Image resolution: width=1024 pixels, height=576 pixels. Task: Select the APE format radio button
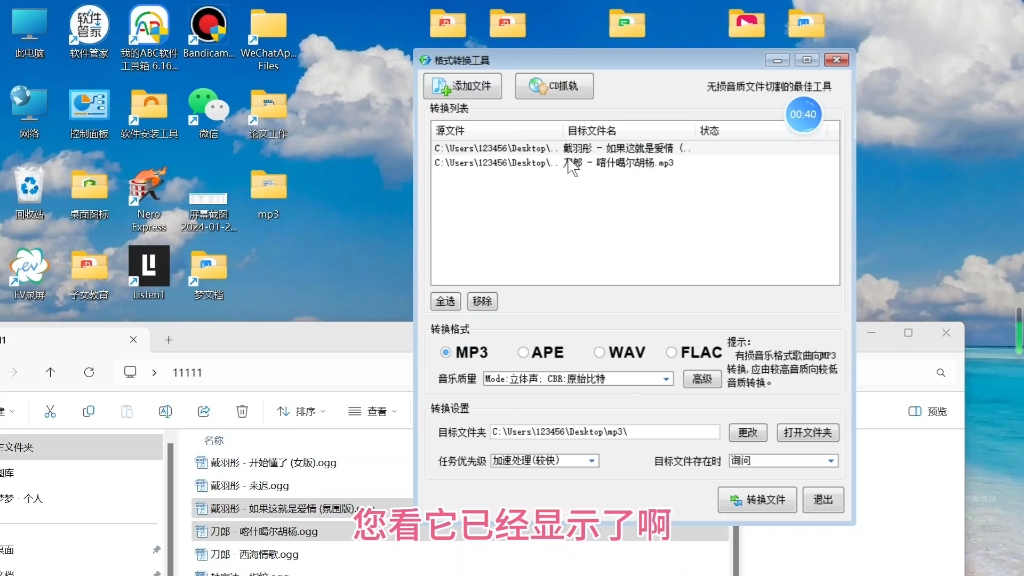pos(523,353)
